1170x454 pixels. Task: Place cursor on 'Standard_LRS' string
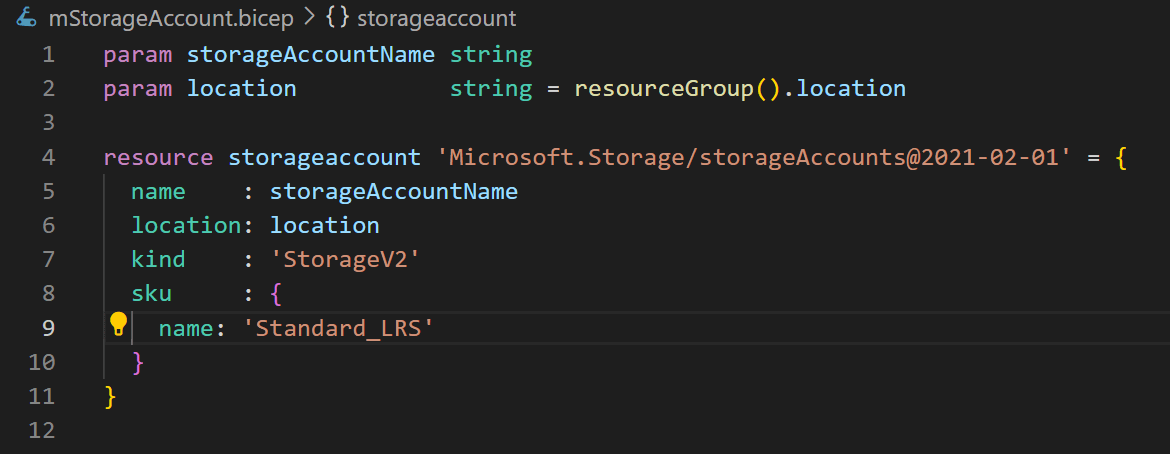click(x=339, y=329)
